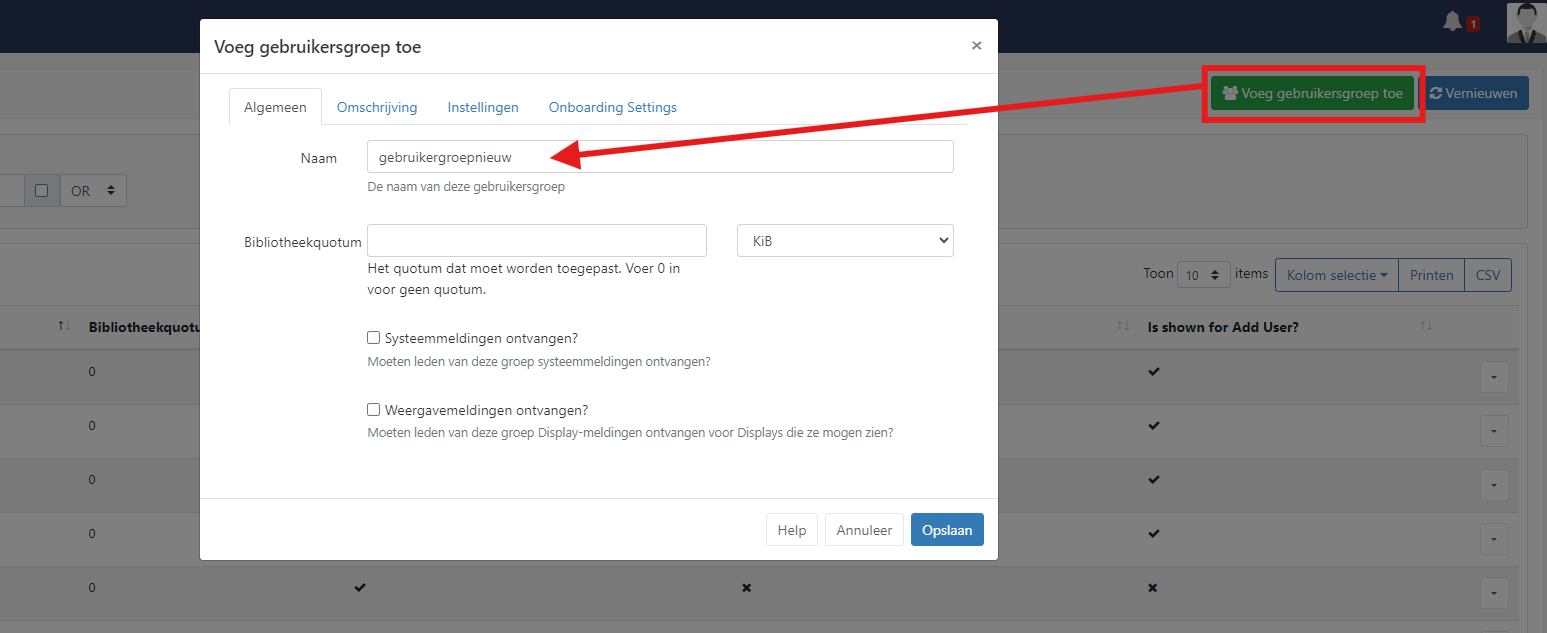Open the KiB quota unit dropdown

[x=845, y=241]
